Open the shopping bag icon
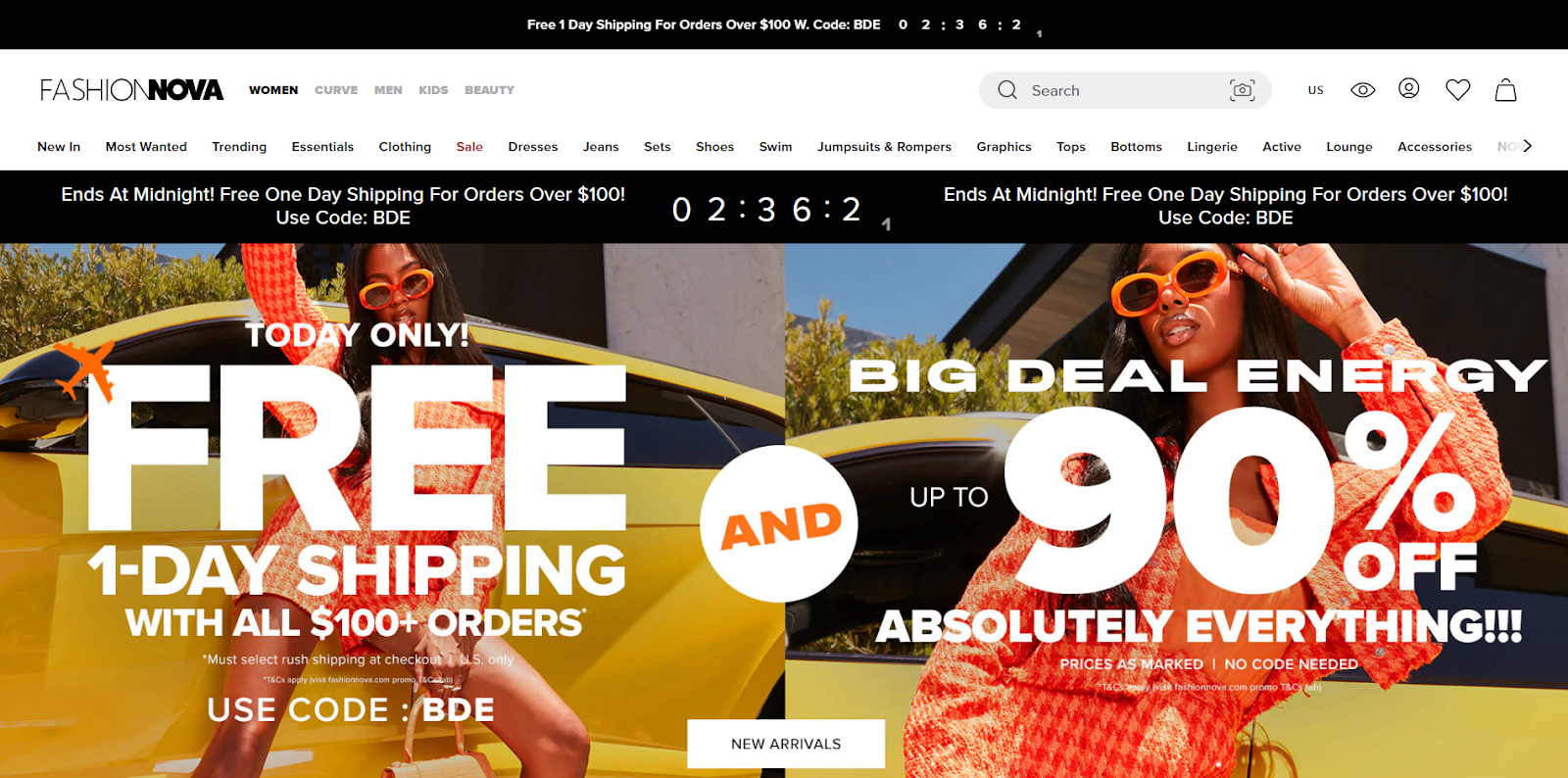This screenshot has height=778, width=1568. (x=1505, y=90)
